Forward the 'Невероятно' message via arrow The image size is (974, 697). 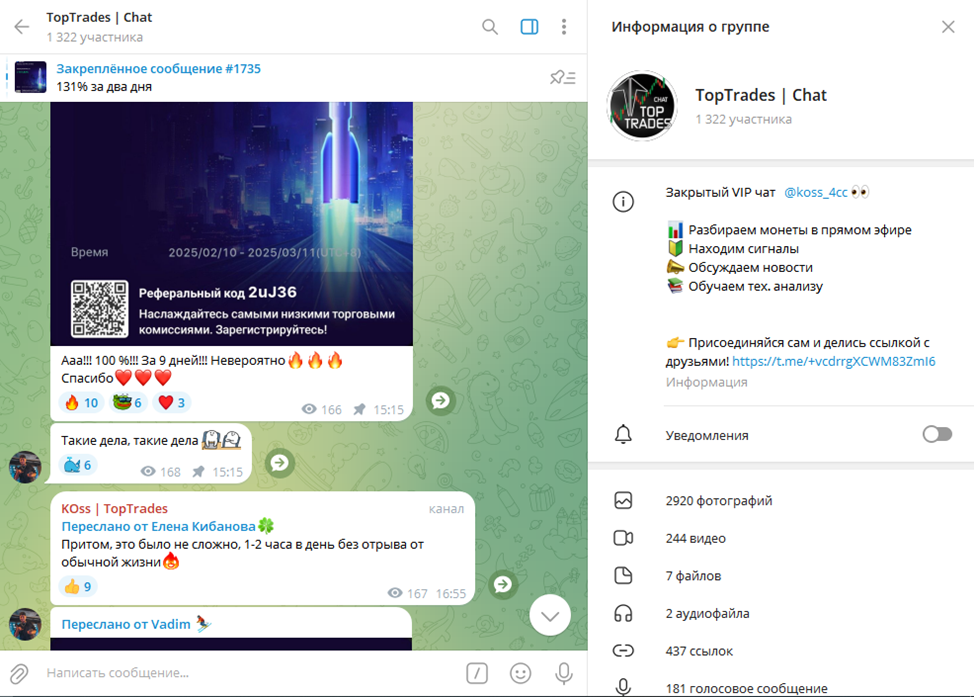pos(441,401)
